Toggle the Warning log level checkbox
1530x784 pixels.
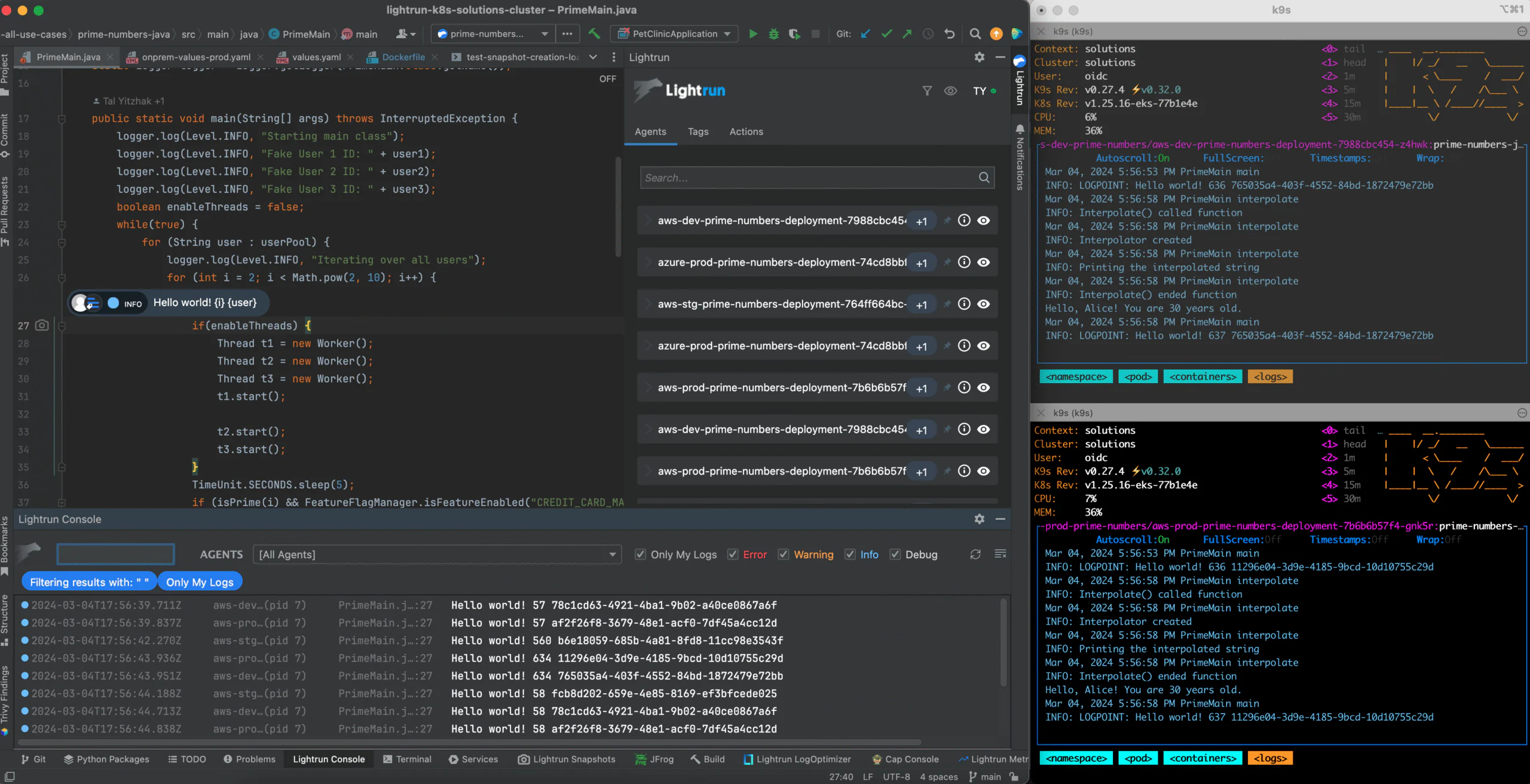[784, 555]
